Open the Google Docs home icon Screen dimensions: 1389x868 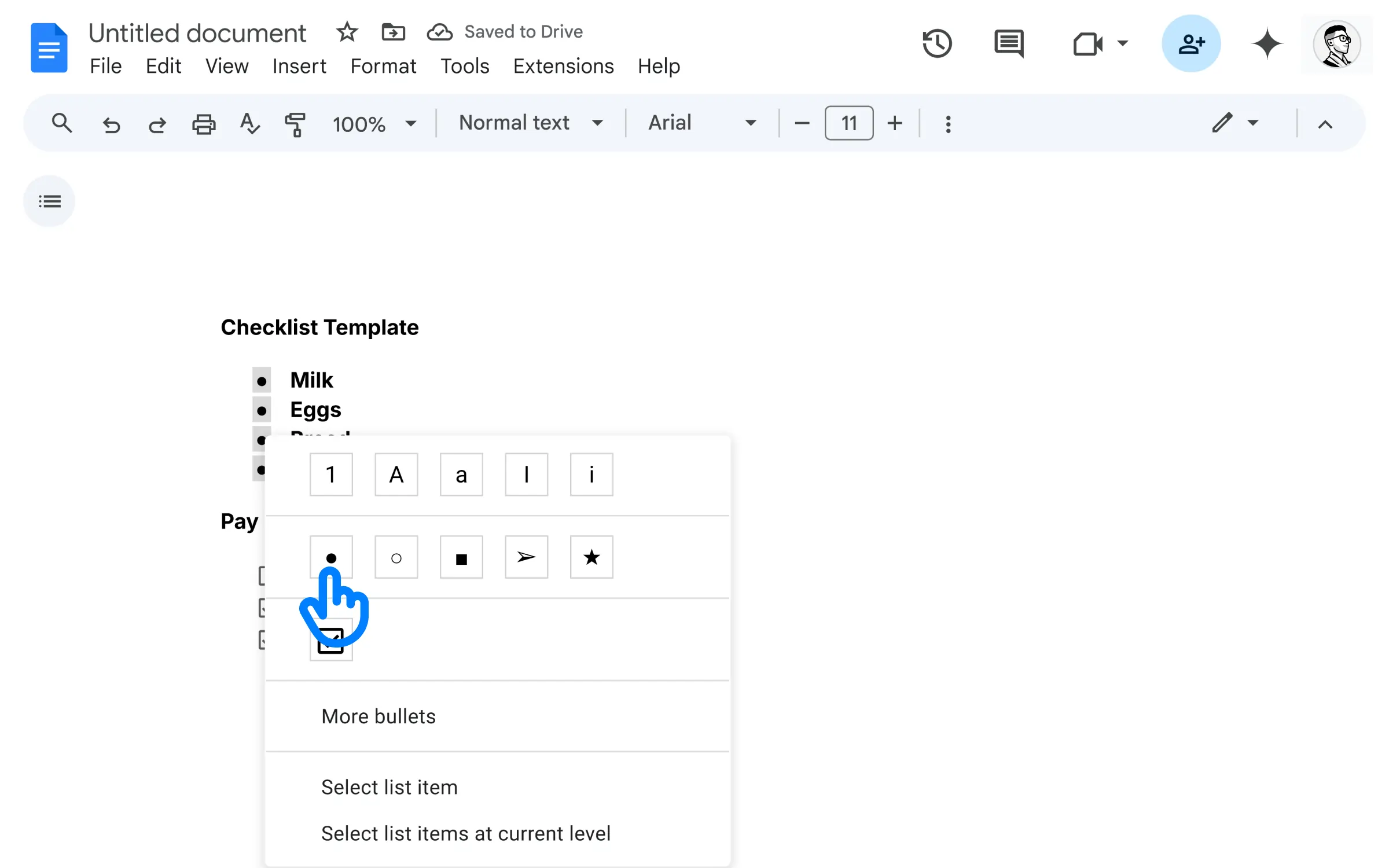click(x=49, y=47)
